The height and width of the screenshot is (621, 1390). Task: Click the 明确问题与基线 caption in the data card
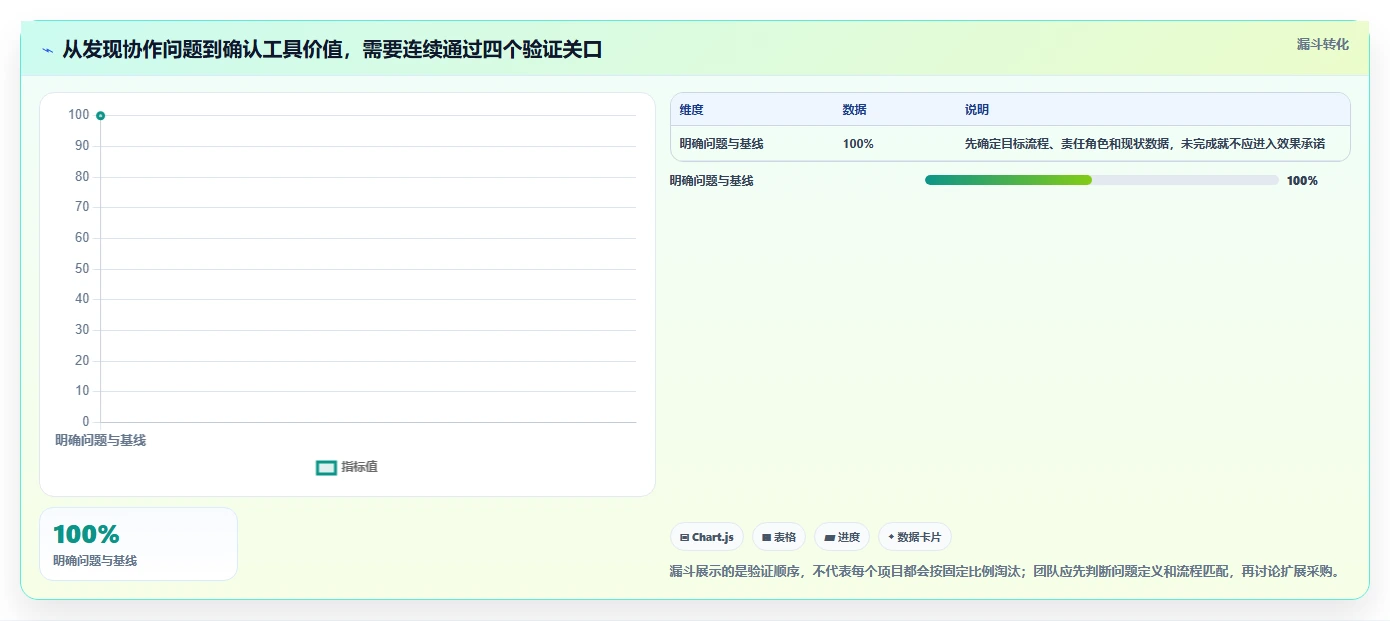click(95, 561)
